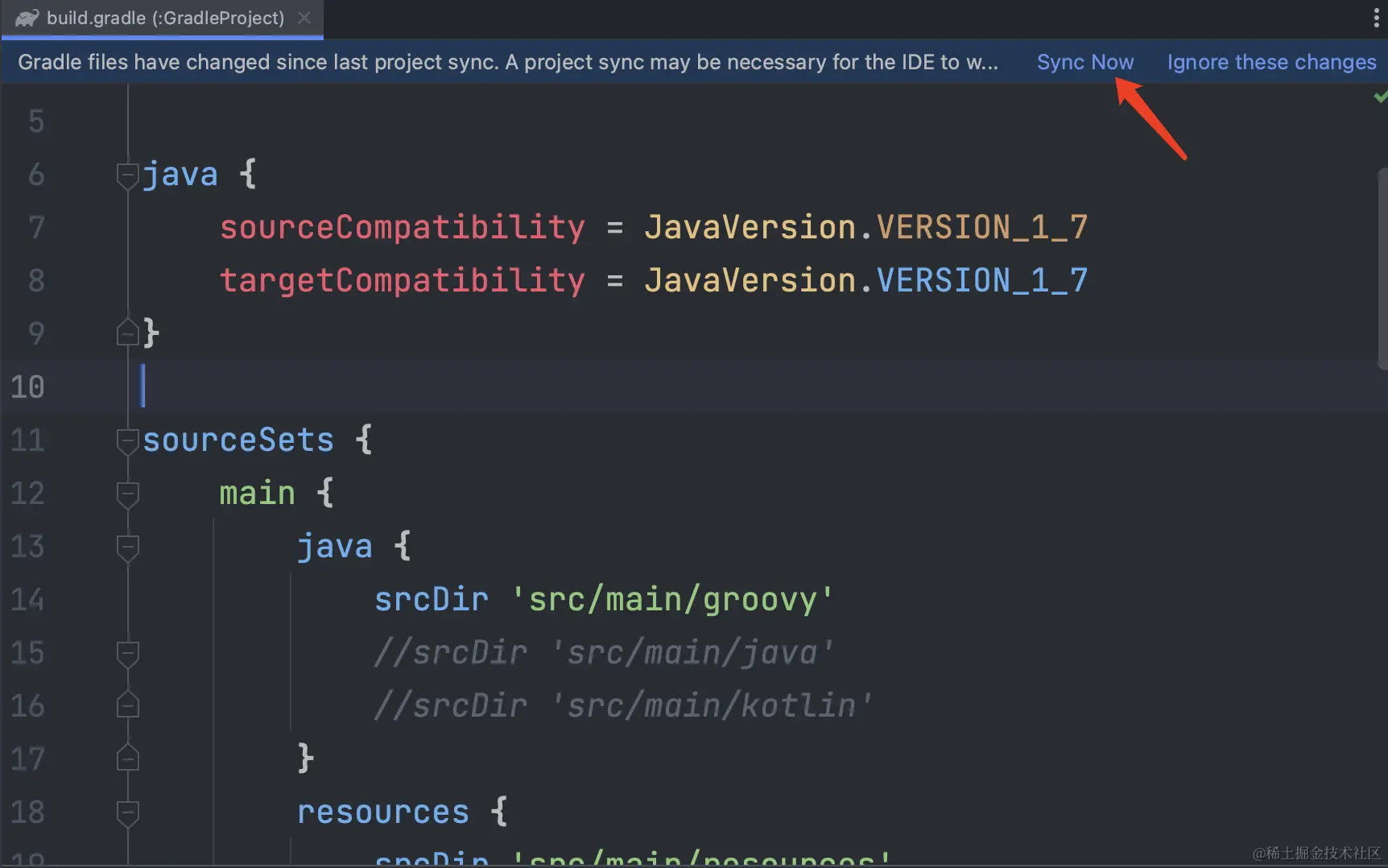The image size is (1388, 868).
Task: Open the editor tab options menu (three dots)
Action: [1377, 18]
